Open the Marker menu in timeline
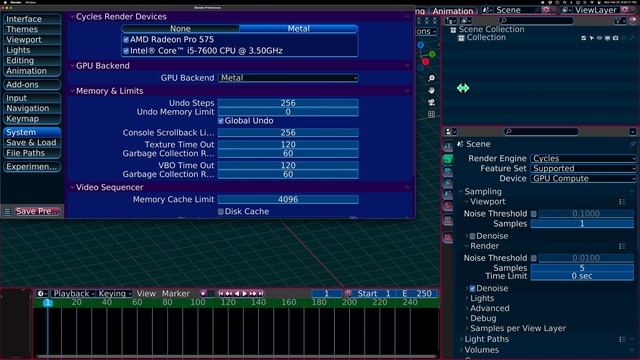Image resolution: width=640 pixels, height=360 pixels. coord(176,293)
